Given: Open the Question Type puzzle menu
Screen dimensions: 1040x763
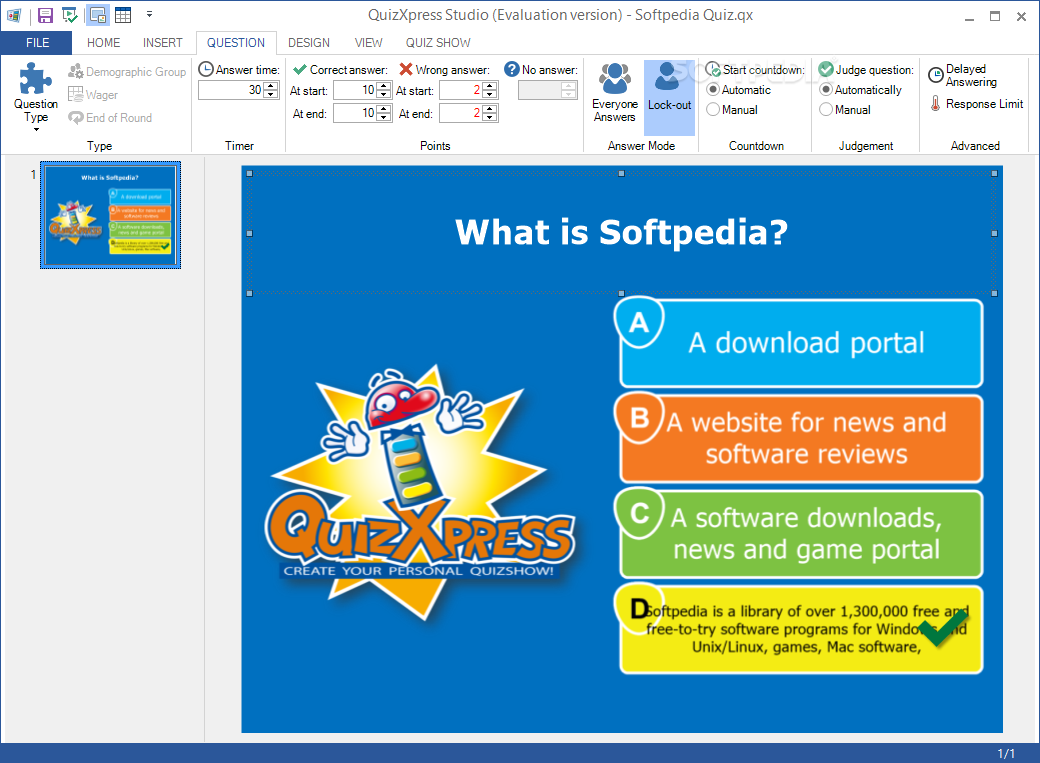Looking at the screenshot, I should 36,96.
